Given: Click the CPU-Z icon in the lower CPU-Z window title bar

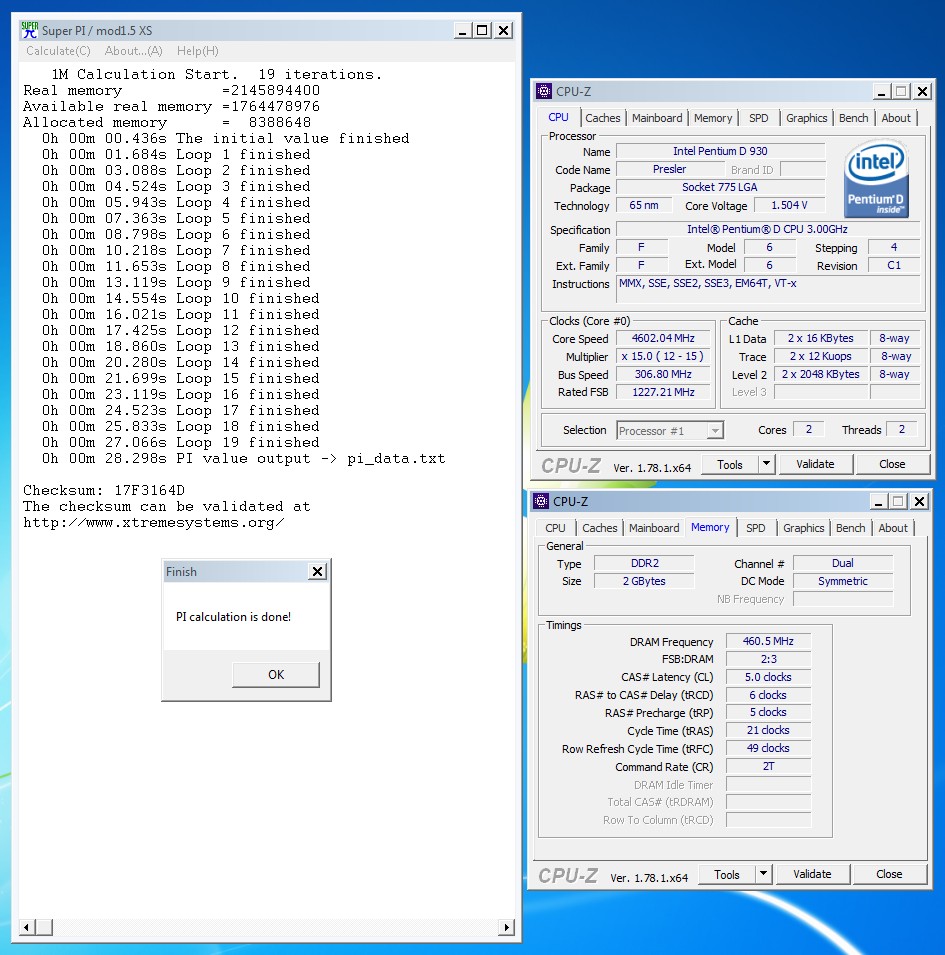Looking at the screenshot, I should click(541, 501).
